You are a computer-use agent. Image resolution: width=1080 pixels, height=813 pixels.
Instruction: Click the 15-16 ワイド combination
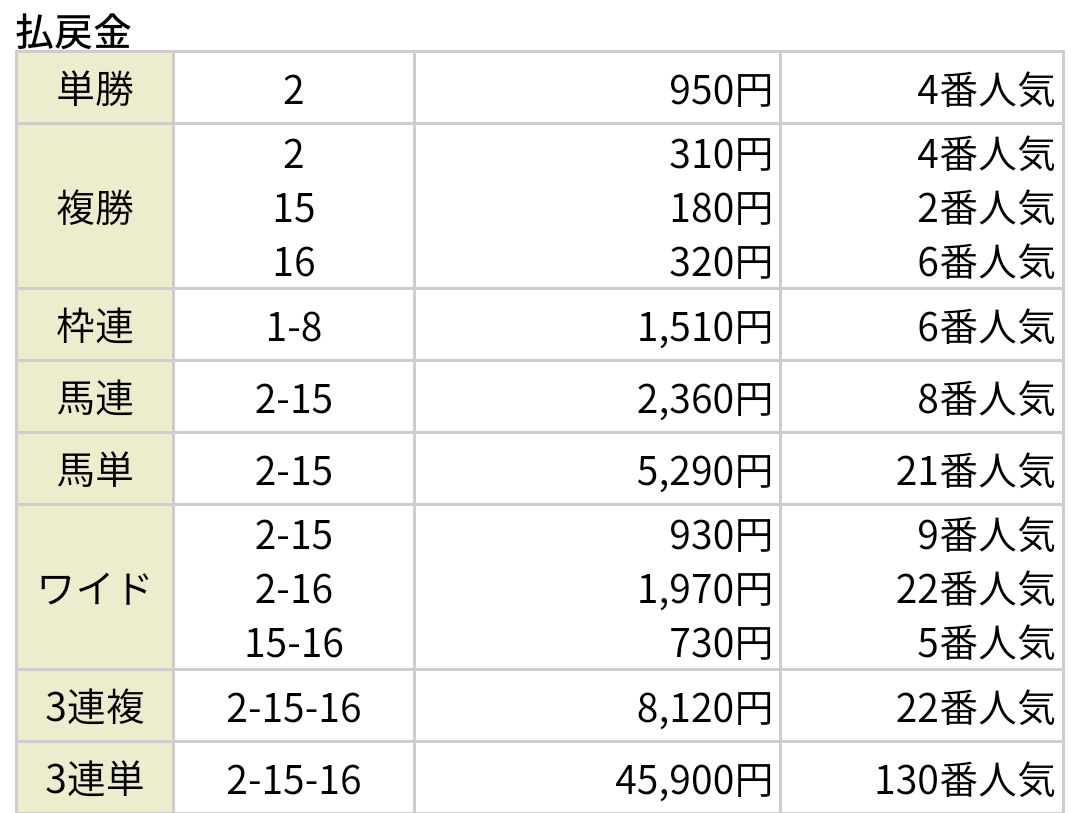click(x=293, y=643)
